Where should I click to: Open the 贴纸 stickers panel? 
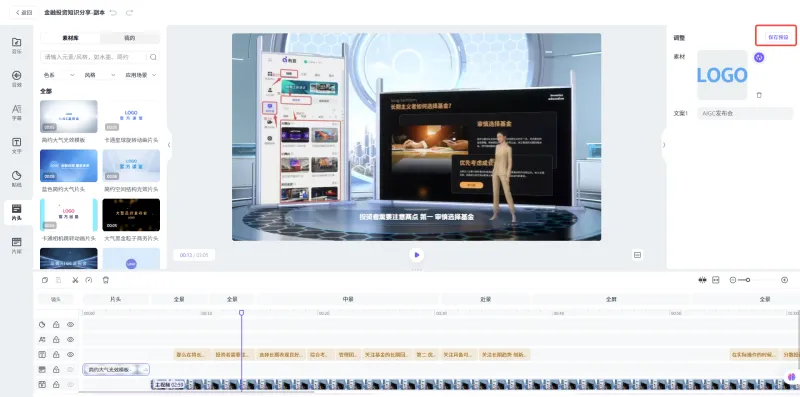point(16,179)
